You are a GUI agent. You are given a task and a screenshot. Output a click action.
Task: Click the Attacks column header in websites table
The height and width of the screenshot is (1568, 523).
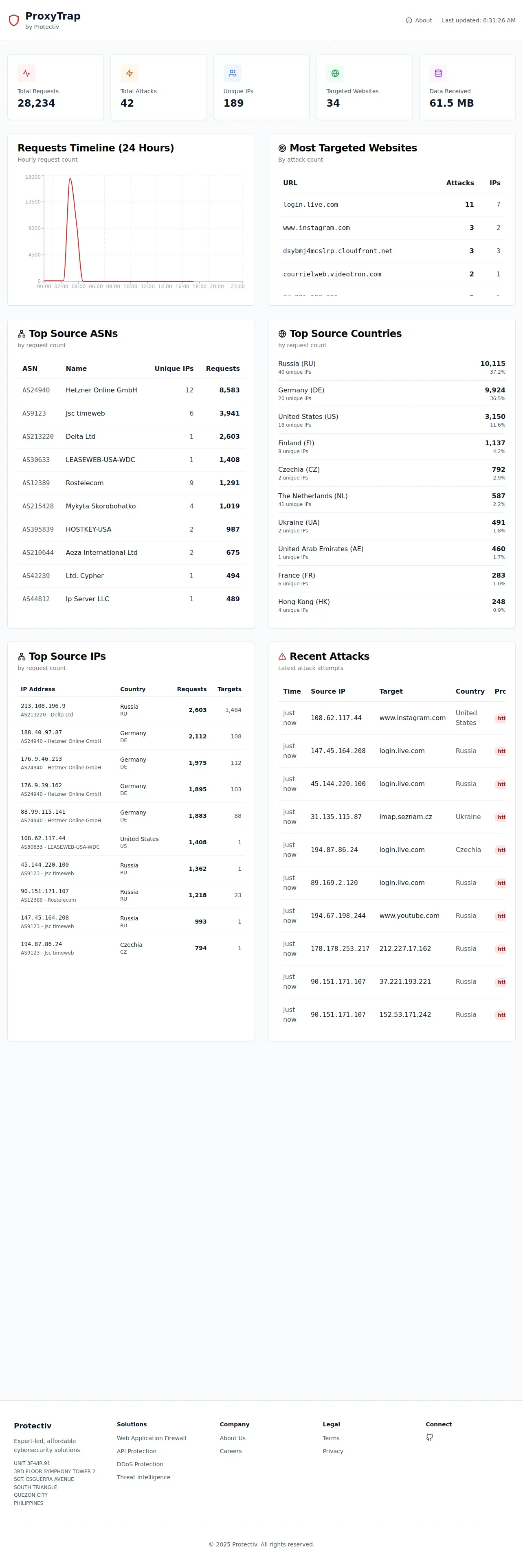[460, 183]
